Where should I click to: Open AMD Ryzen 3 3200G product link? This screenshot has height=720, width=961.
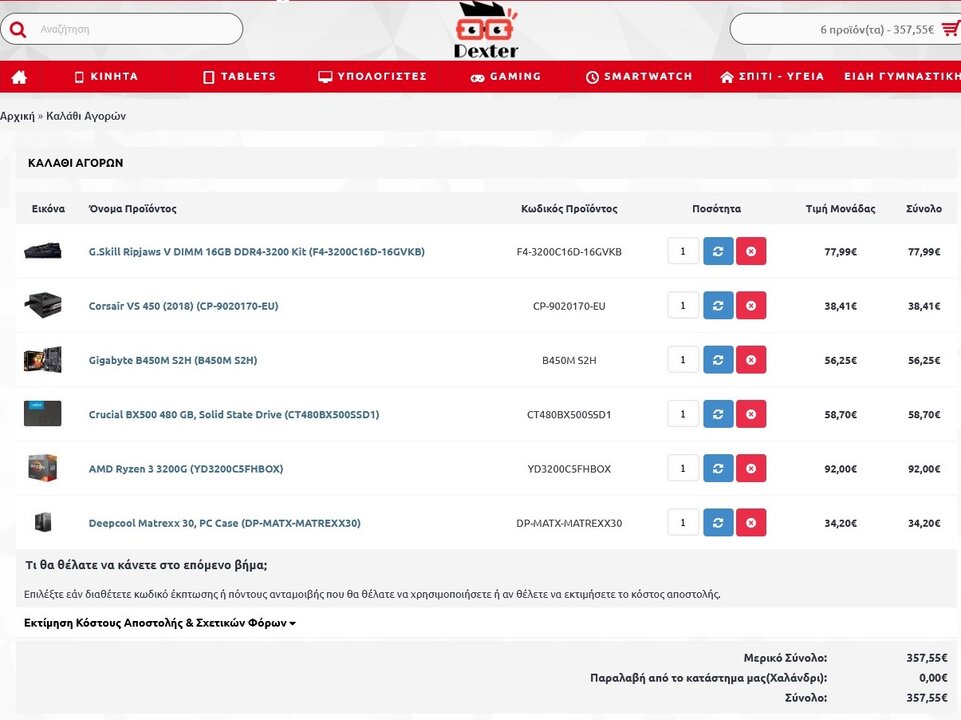click(x=186, y=469)
